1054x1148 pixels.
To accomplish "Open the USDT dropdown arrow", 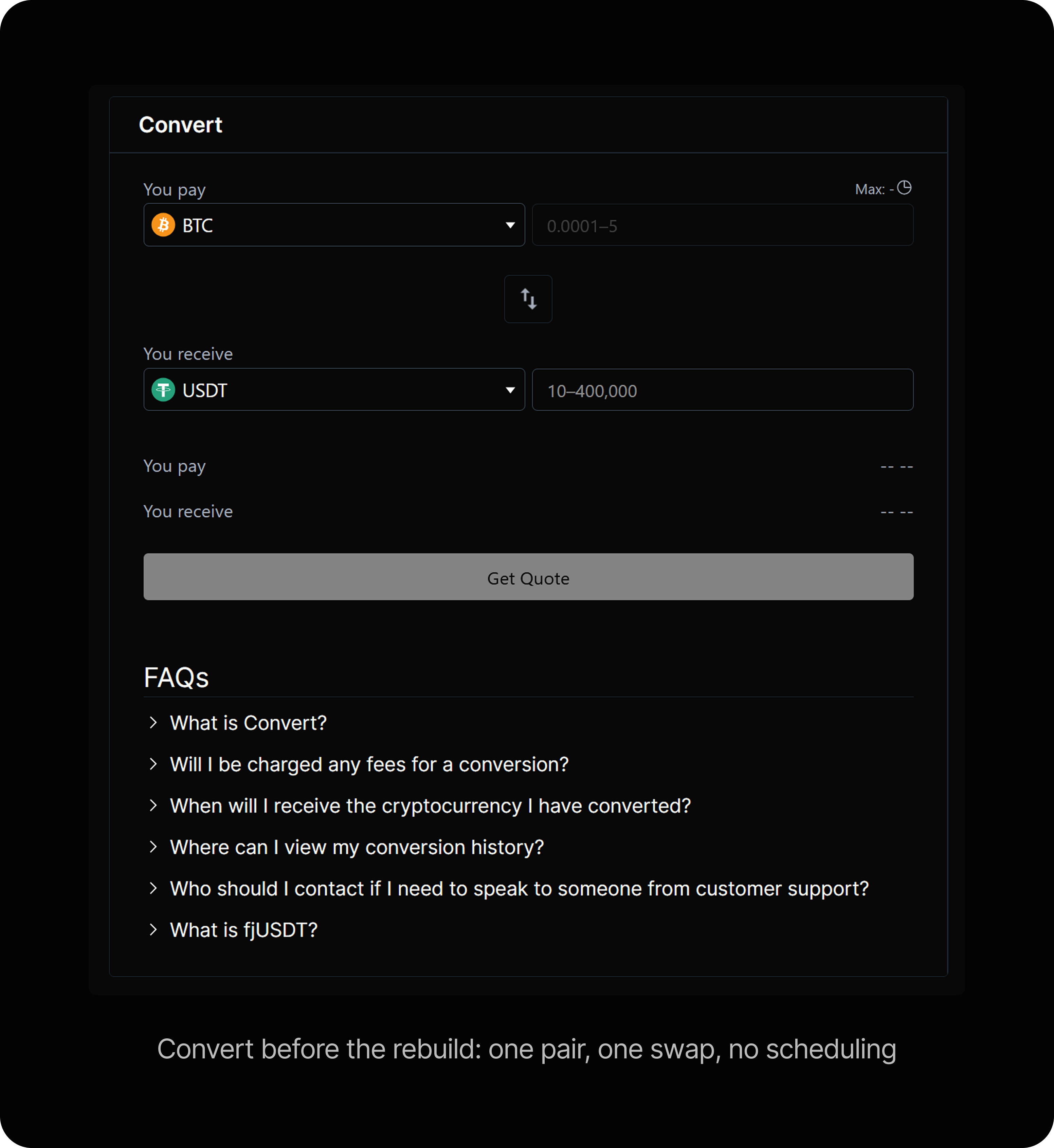I will (x=510, y=390).
